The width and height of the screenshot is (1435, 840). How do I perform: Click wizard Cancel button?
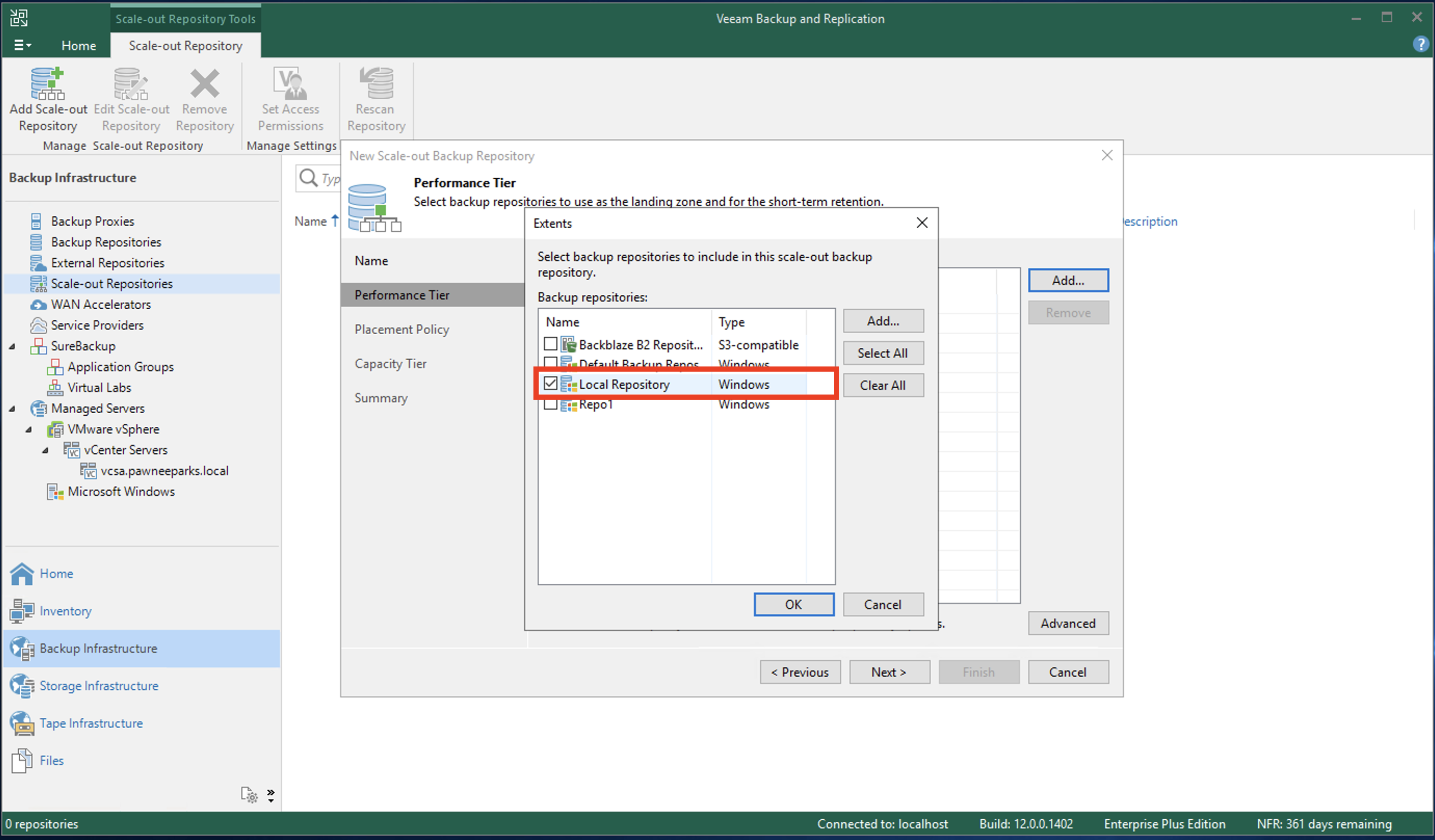[1068, 673]
